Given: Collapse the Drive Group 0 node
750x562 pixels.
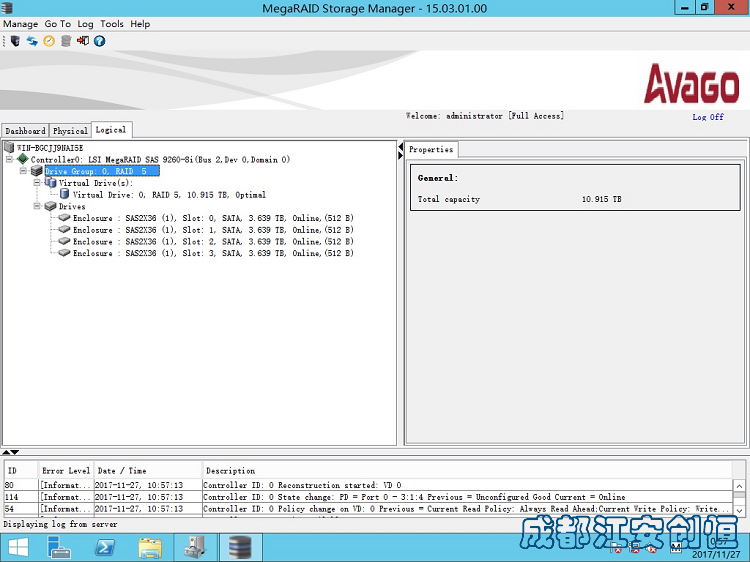Looking at the screenshot, I should 23,171.
